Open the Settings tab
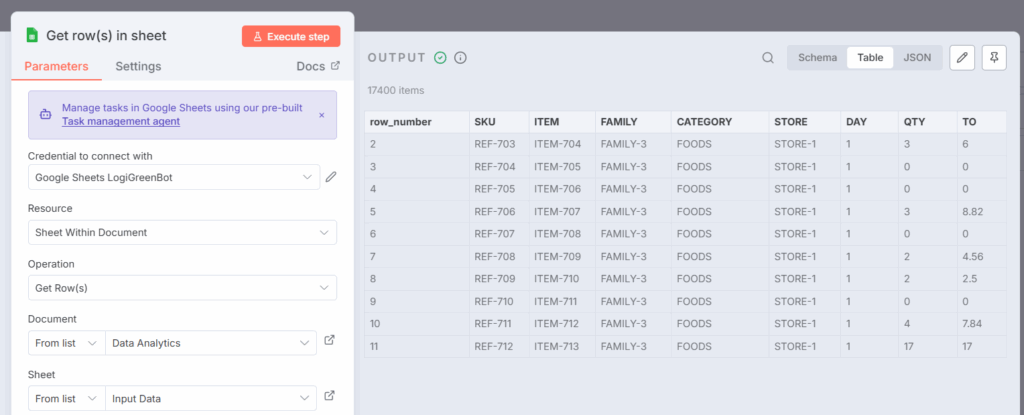This screenshot has width=1024, height=415. tap(138, 67)
